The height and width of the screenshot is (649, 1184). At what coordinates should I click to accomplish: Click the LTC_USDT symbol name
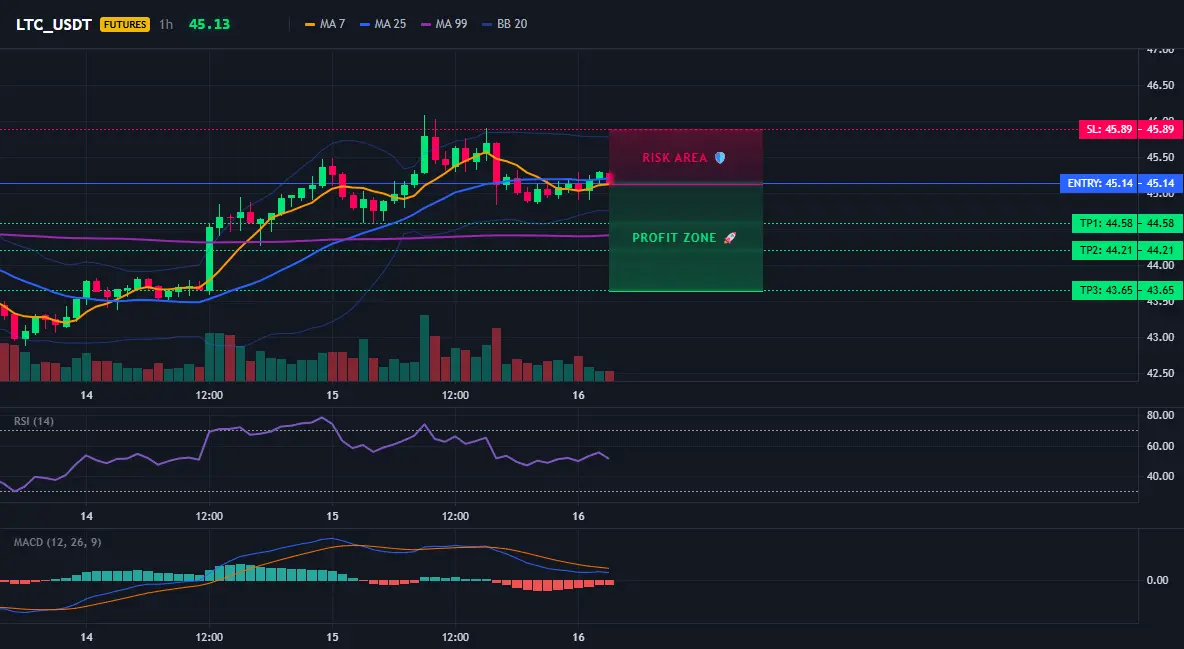(x=54, y=24)
